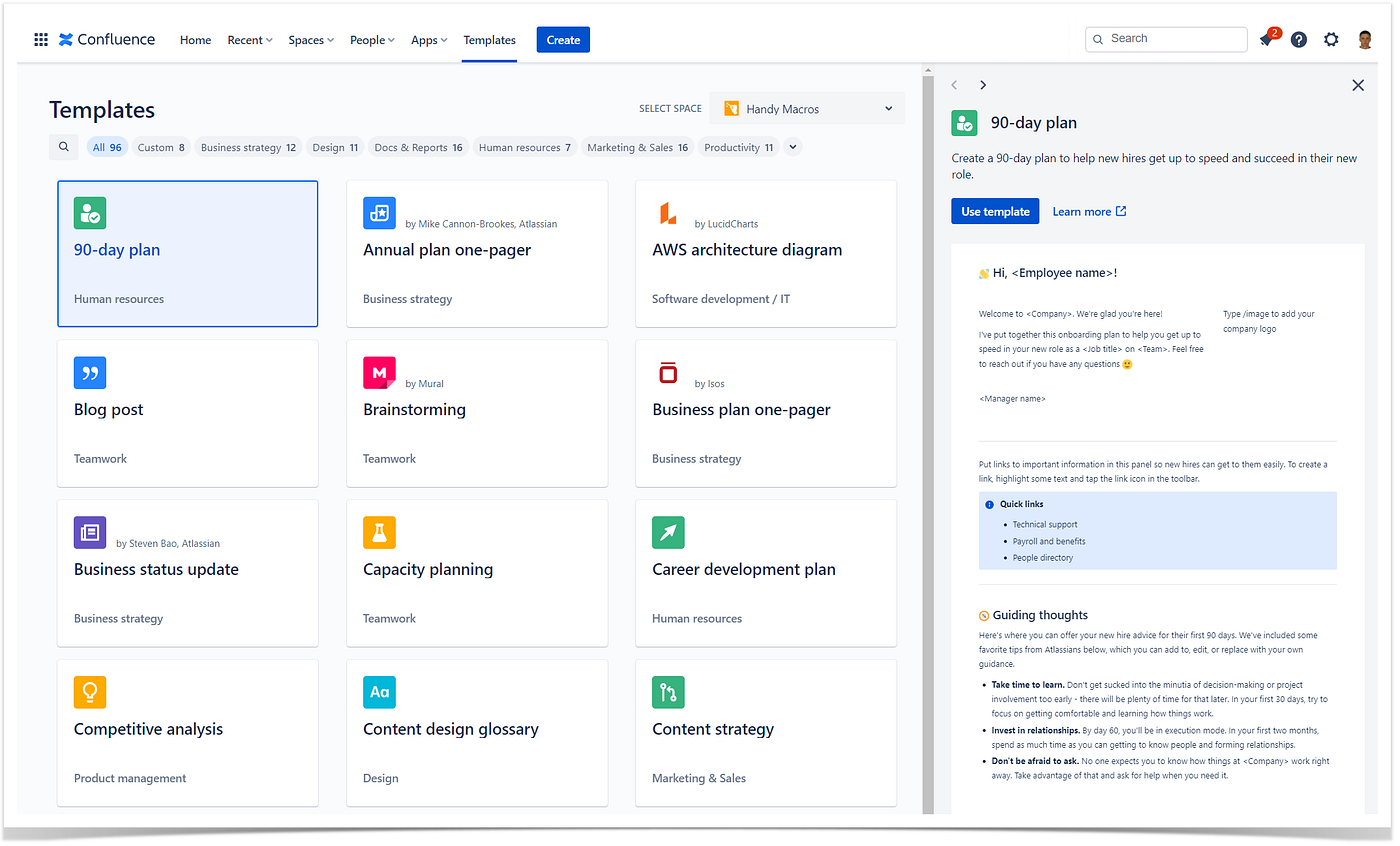
Task: Open the notifications bell icon
Action: (x=1268, y=40)
